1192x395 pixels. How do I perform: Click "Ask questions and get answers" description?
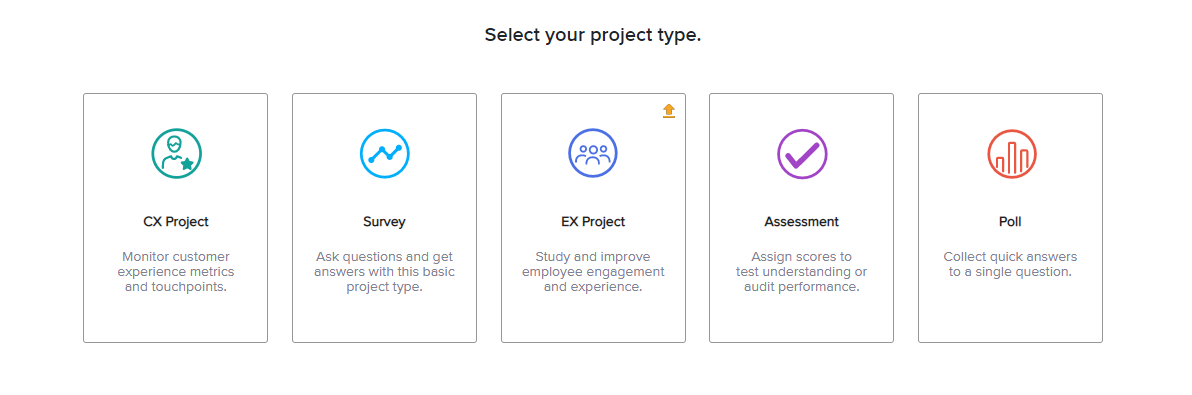[385, 272]
